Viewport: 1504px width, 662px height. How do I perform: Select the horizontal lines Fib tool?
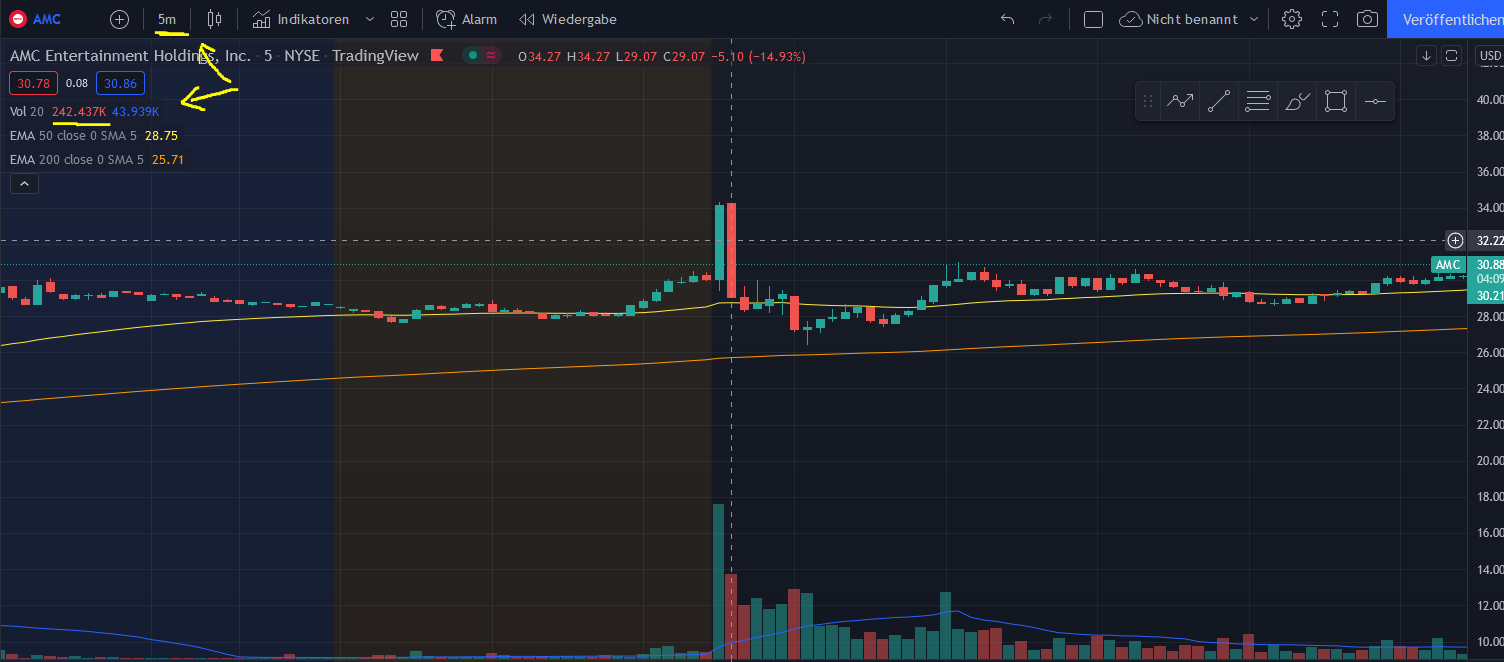[x=1258, y=101]
